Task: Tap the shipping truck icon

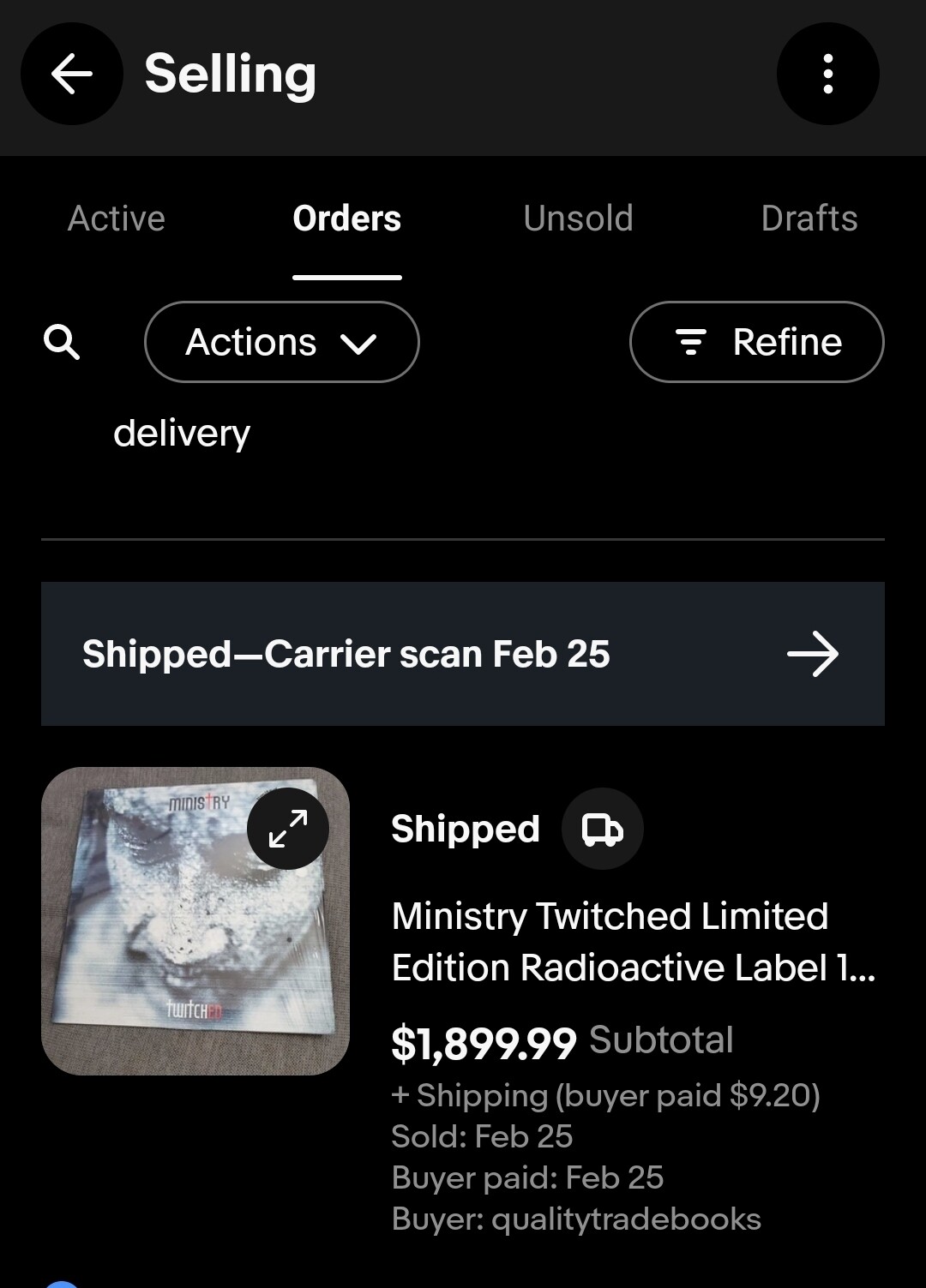Action: point(602,829)
